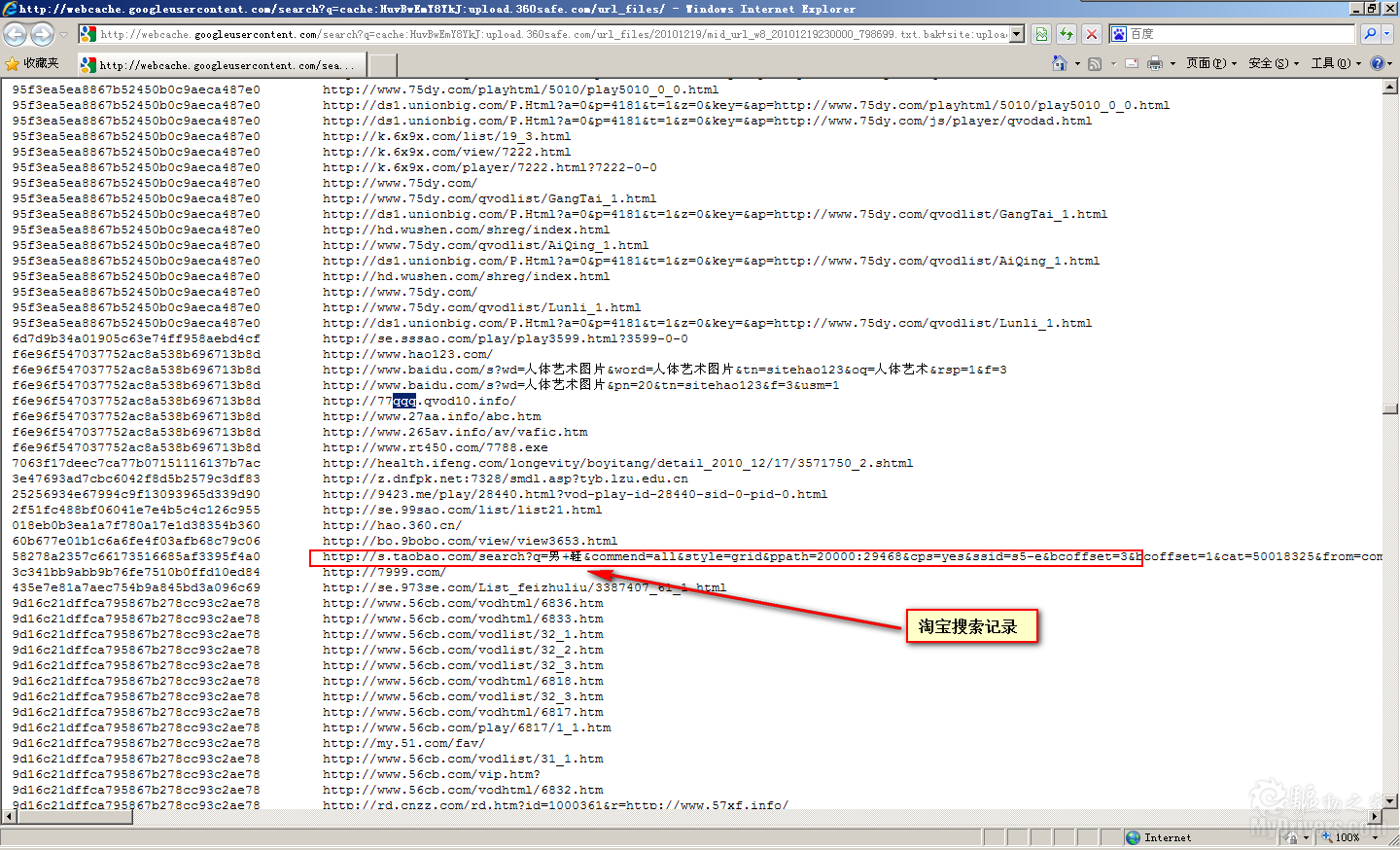Open the Help question-mark menu
Screen dimensions: 1400x850
tap(1381, 63)
